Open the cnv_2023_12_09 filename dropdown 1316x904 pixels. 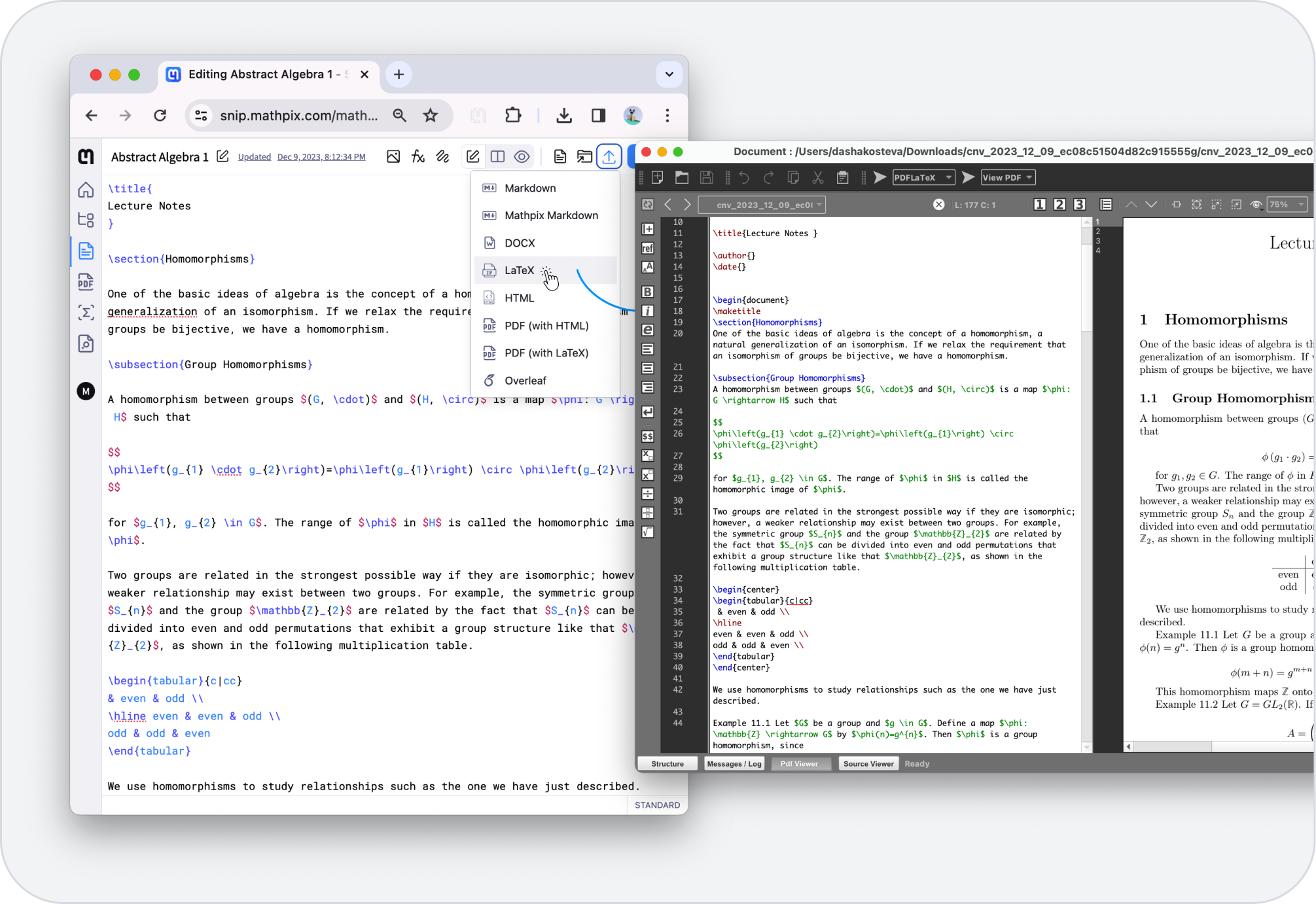point(761,204)
